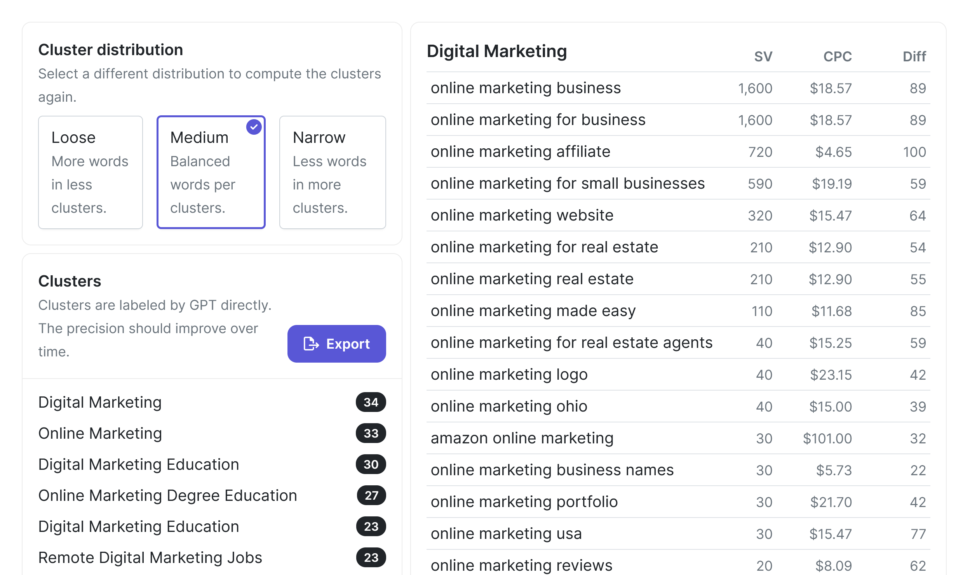Open the Online Marketing cluster
This screenshot has height=575, width=970.
[212, 433]
